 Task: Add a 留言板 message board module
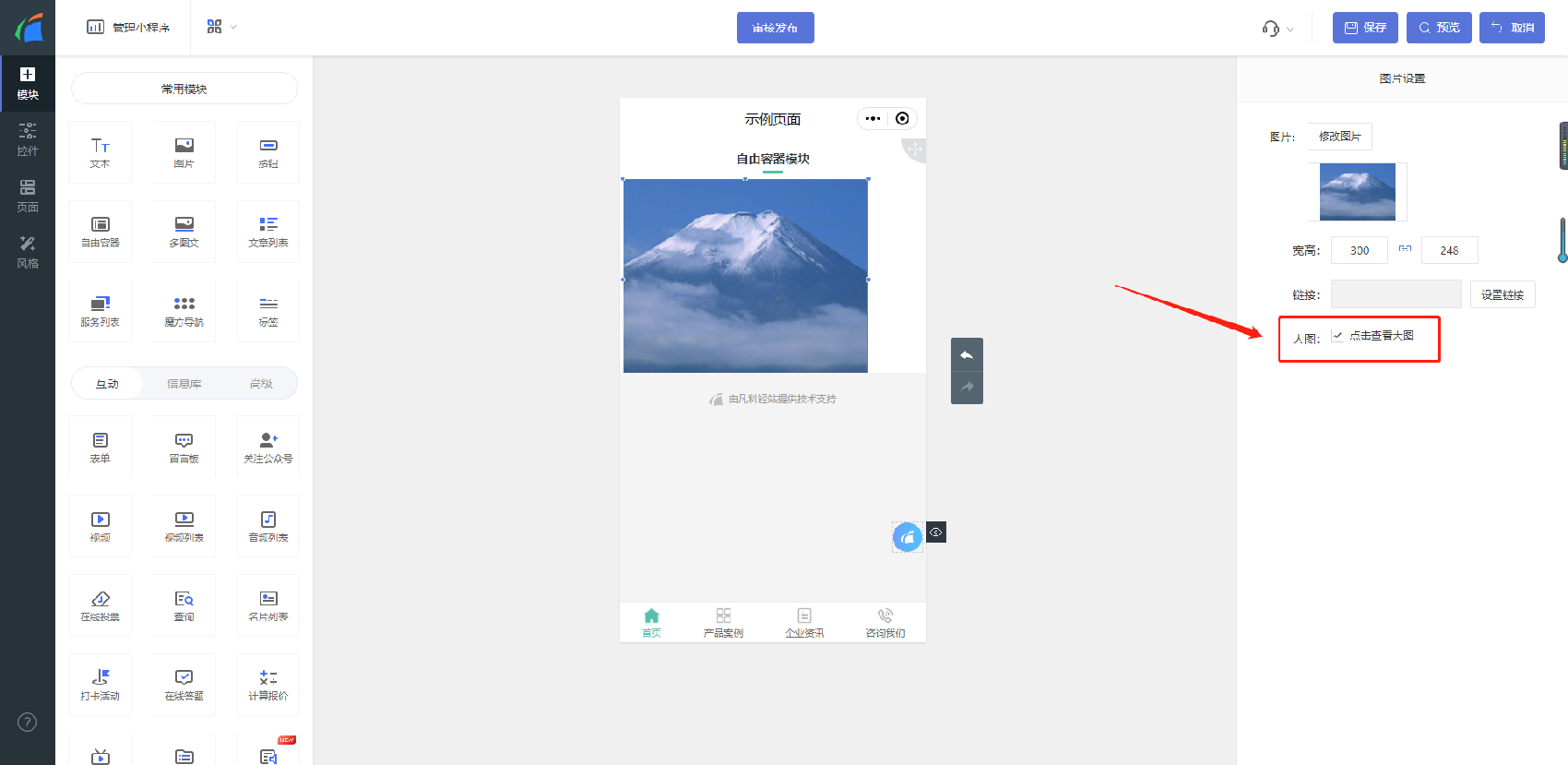coord(184,448)
